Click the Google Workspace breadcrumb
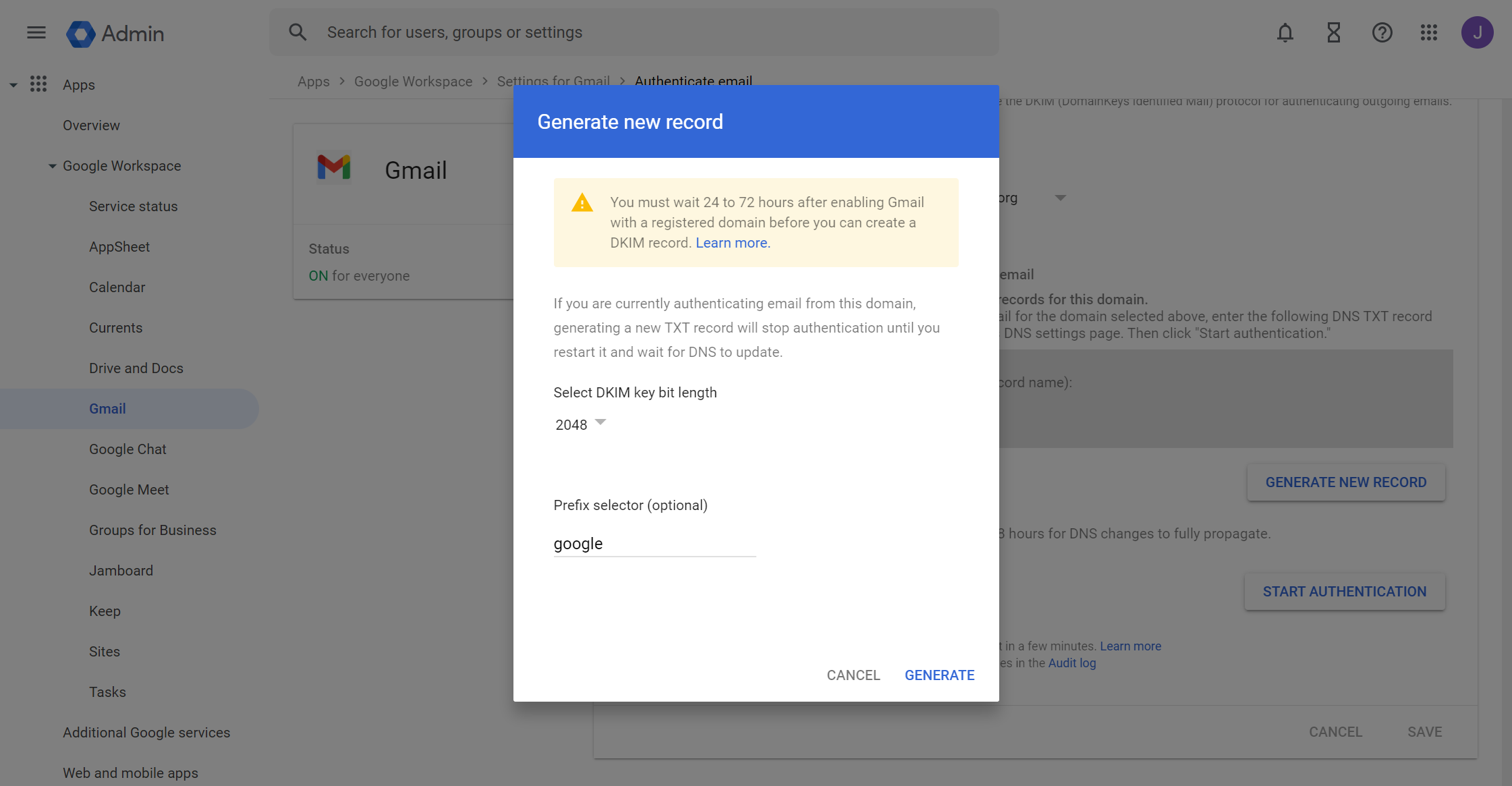This screenshot has height=786, width=1512. (x=414, y=81)
